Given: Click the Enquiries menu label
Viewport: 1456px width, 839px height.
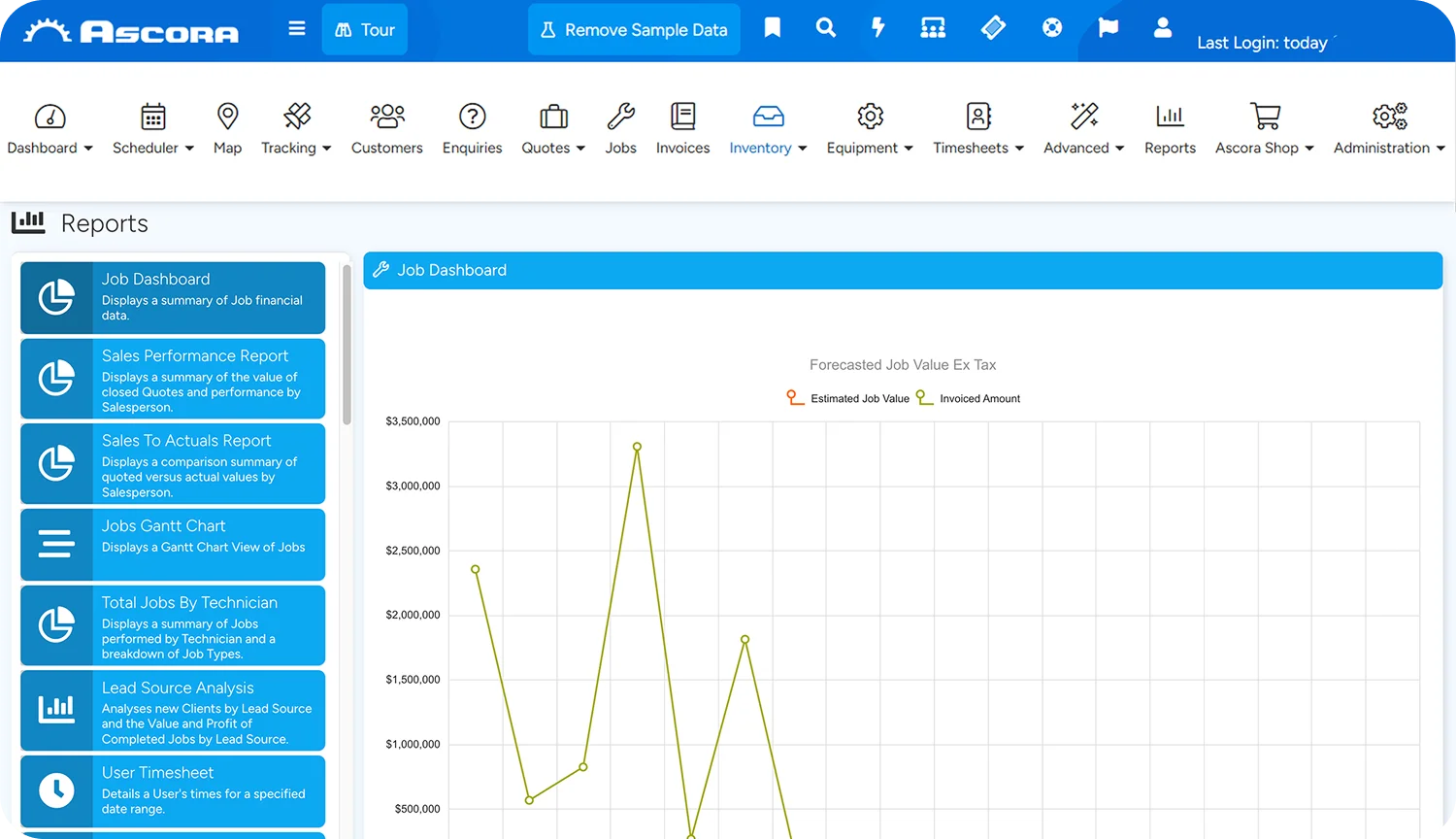Looking at the screenshot, I should coord(473,148).
